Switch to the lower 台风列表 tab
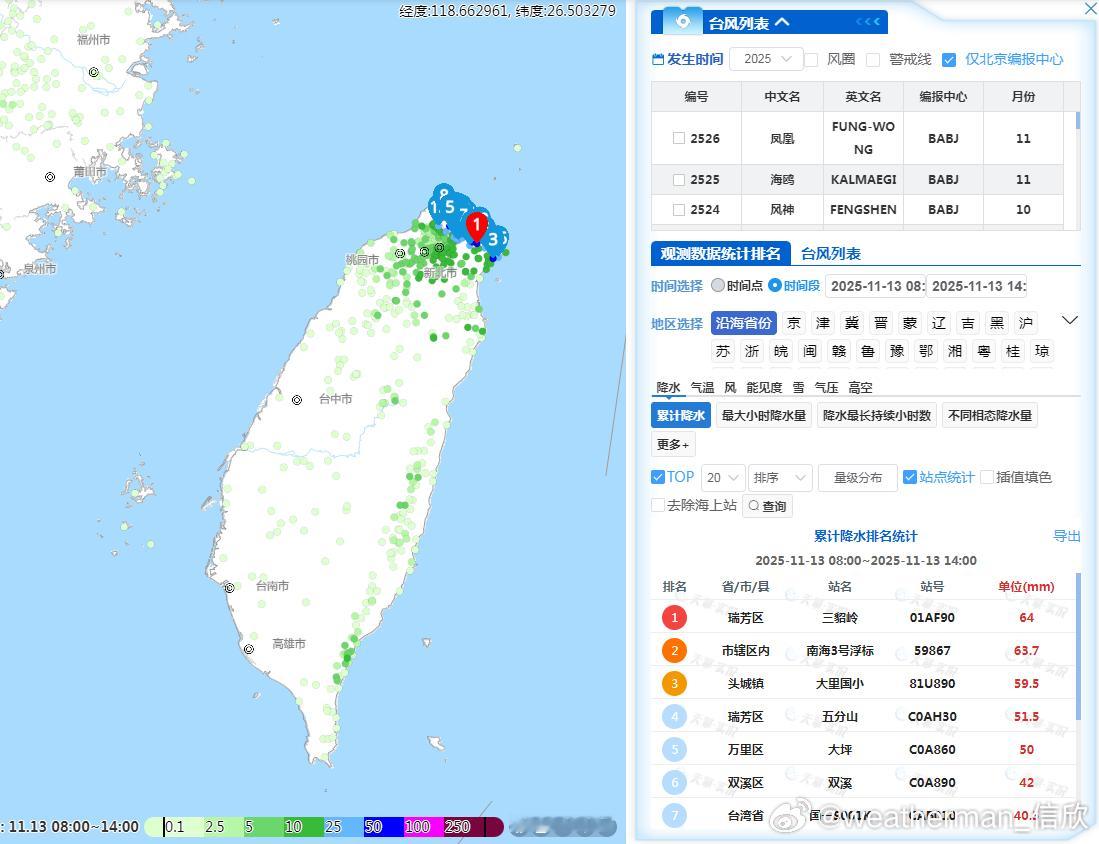Screen dimensions: 1099x844 831,254
